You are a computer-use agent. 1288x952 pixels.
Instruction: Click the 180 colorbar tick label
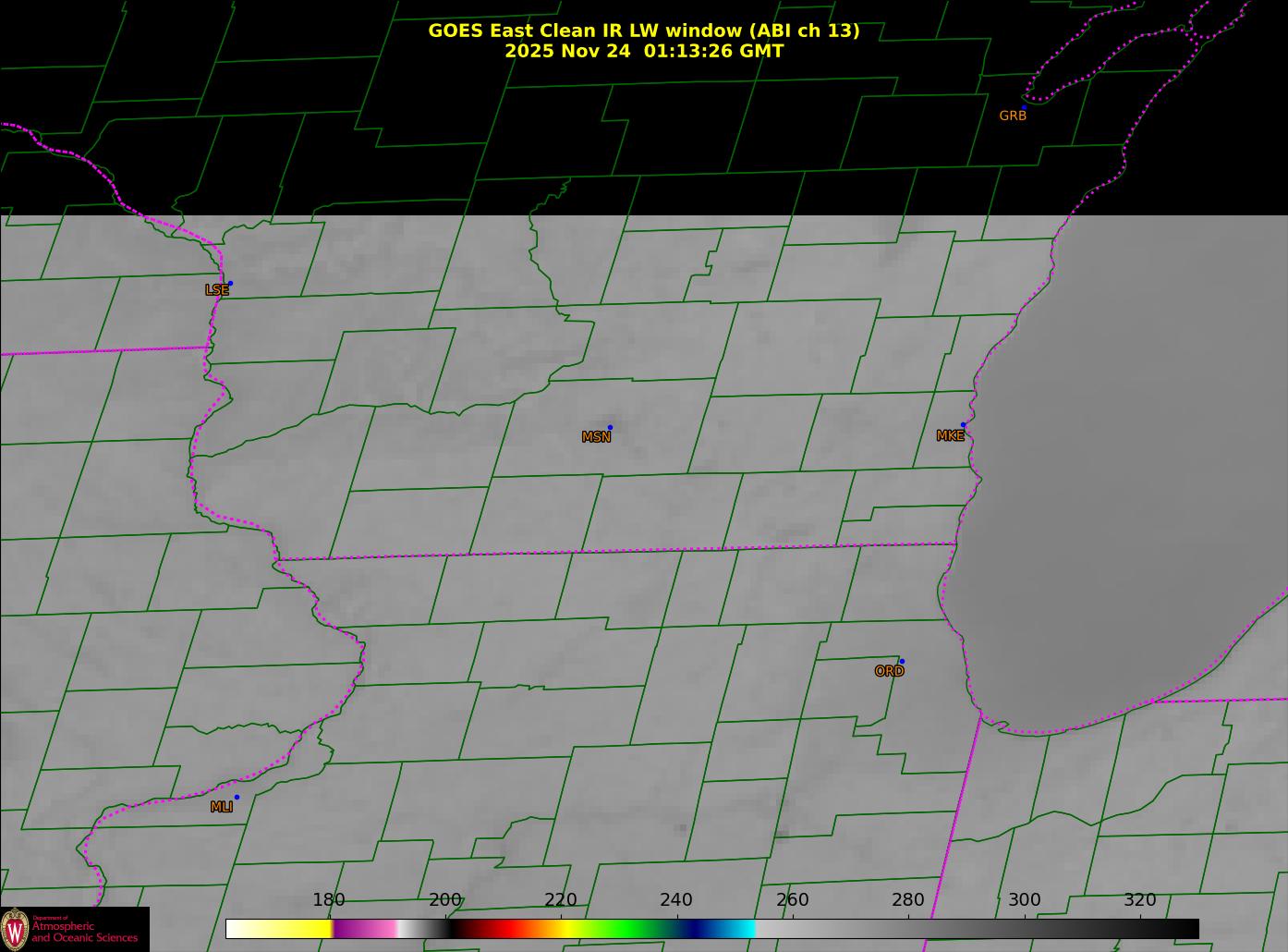(x=328, y=900)
